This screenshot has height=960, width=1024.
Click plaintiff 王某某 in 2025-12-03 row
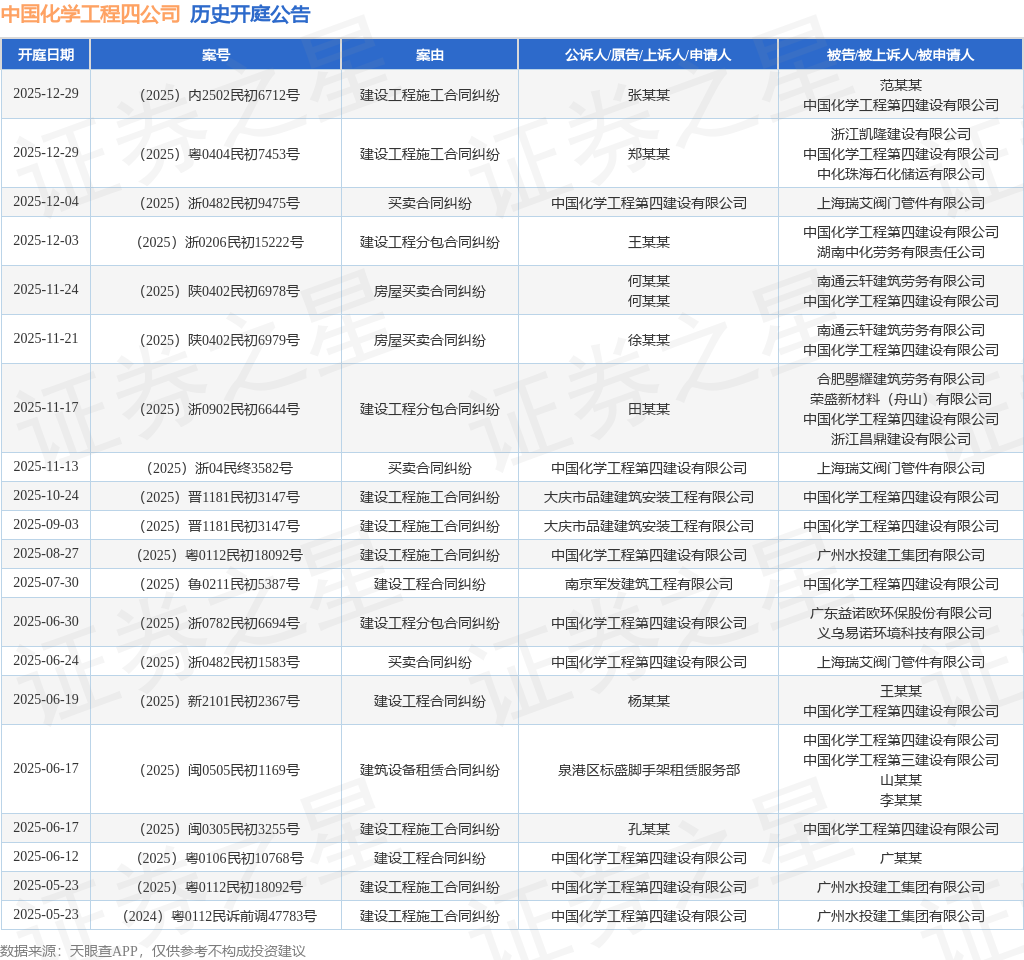(648, 242)
